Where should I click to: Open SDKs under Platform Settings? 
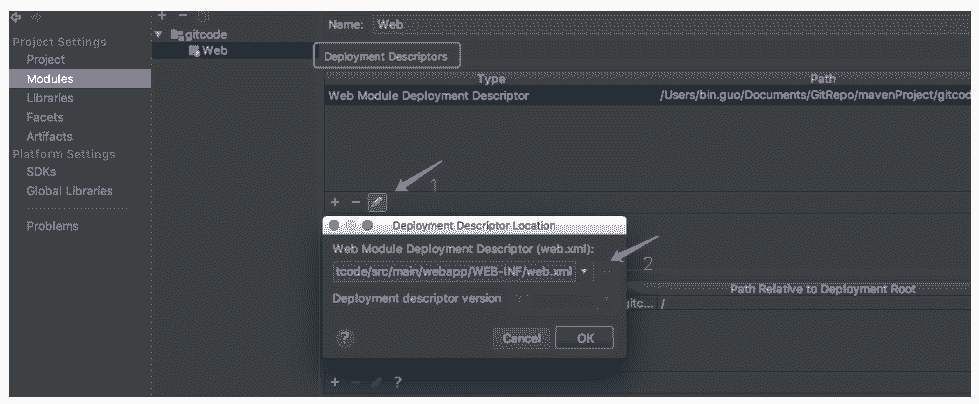(41, 172)
